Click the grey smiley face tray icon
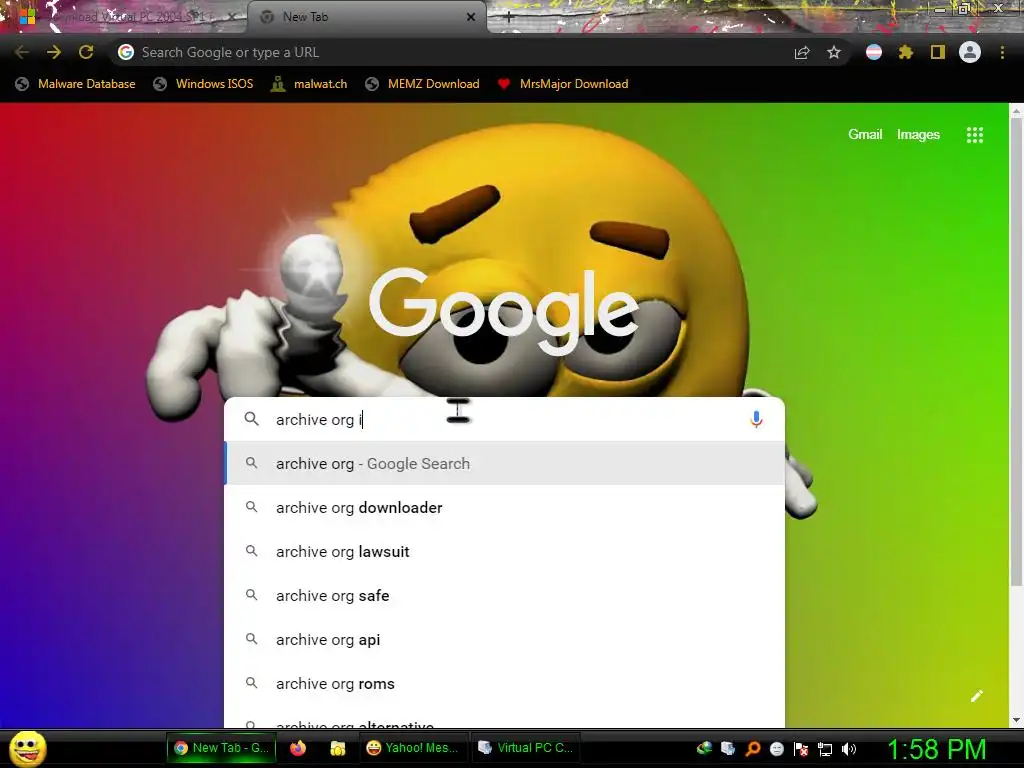The image size is (1024, 768). (x=776, y=749)
